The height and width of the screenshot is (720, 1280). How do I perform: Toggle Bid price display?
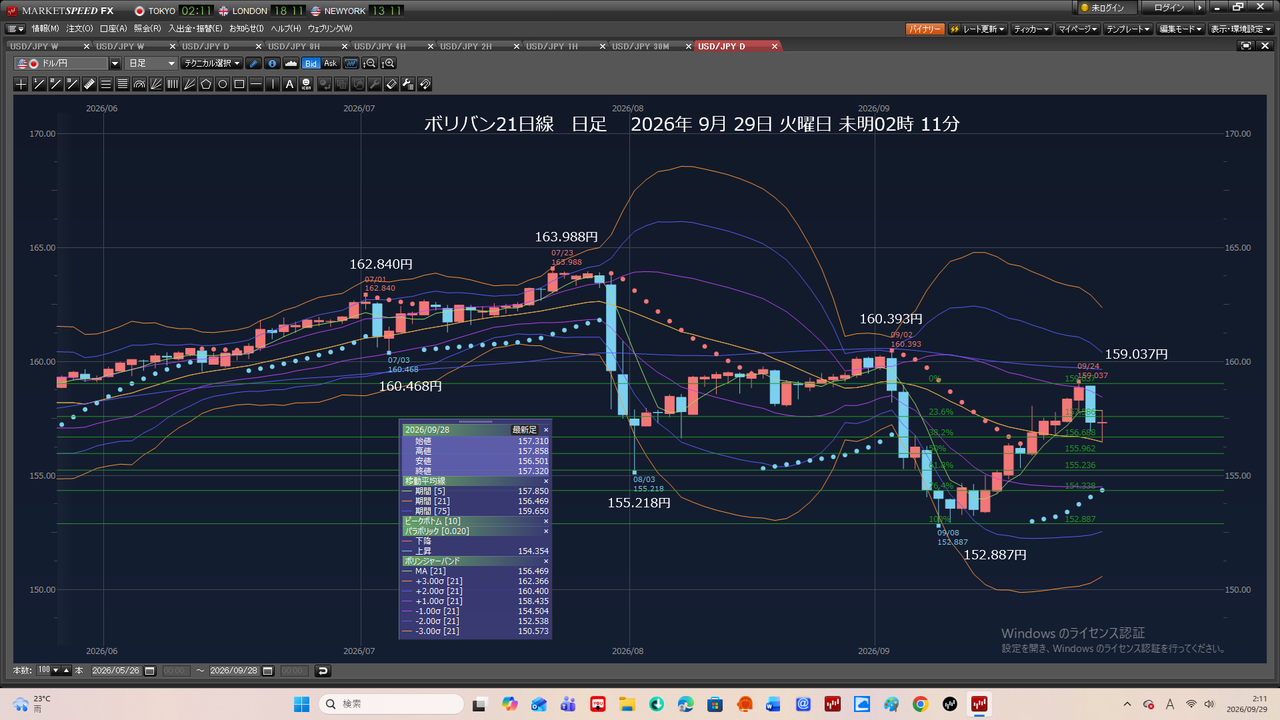pyautogui.click(x=311, y=63)
